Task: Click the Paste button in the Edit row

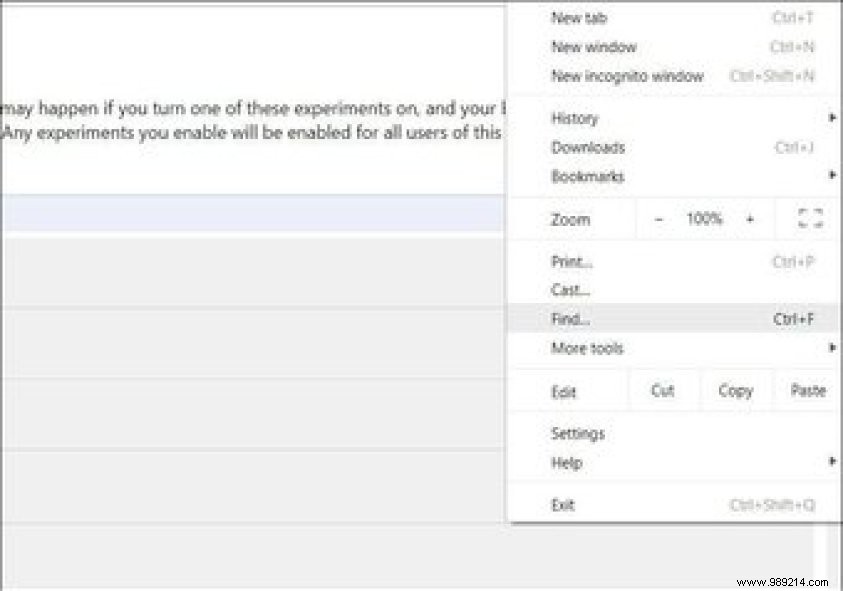Action: click(x=807, y=390)
